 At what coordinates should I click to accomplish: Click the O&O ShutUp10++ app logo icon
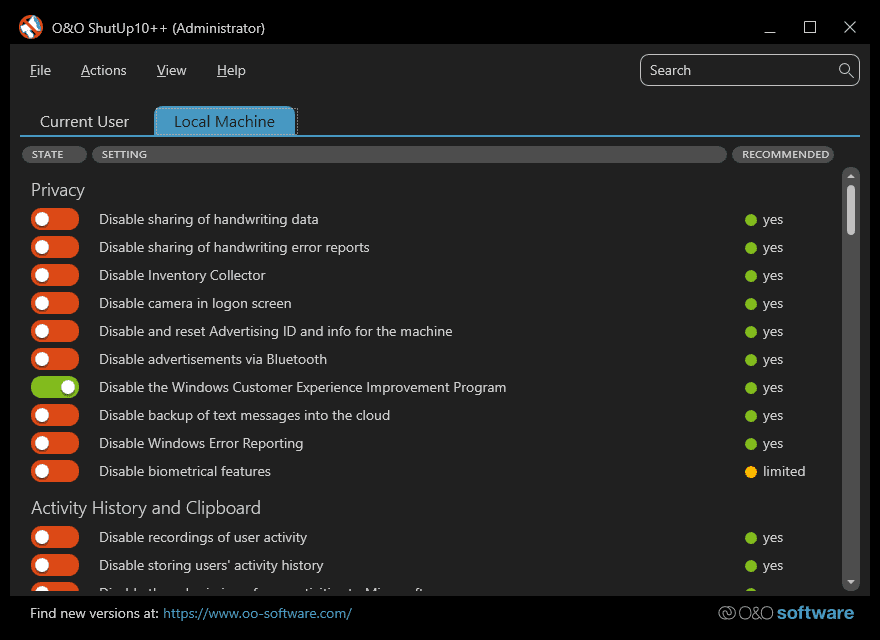point(31,28)
